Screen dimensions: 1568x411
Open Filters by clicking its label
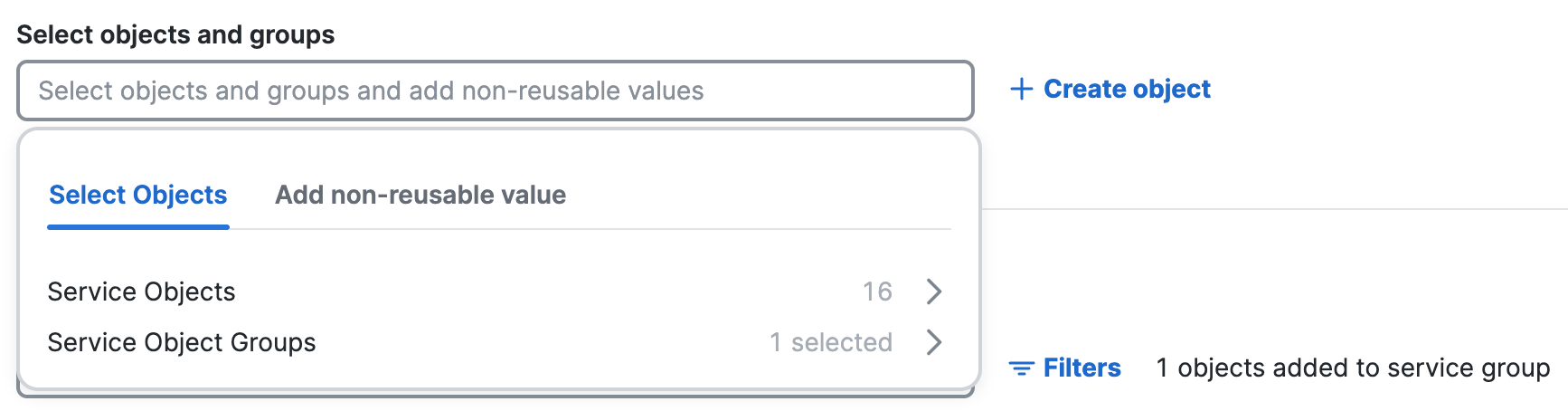coord(1082,368)
